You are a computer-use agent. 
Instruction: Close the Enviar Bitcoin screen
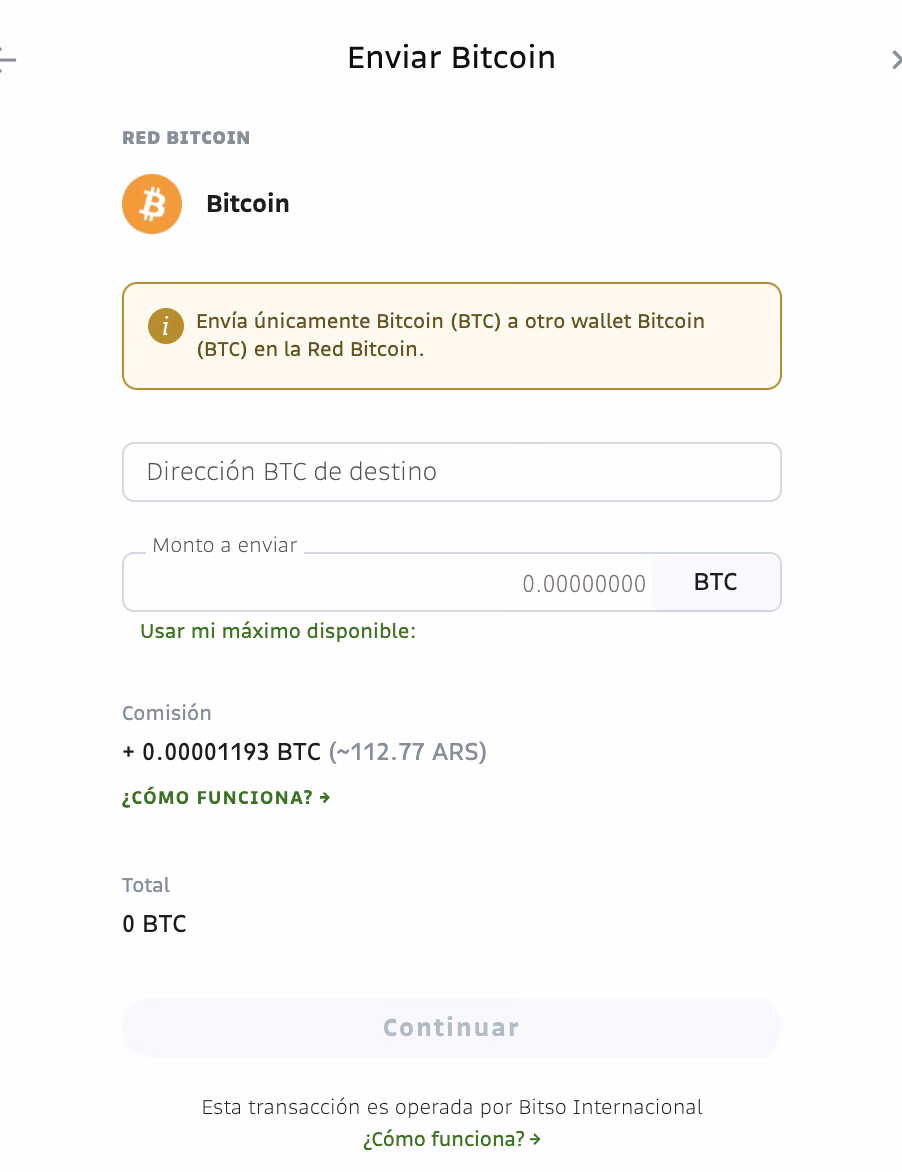pyautogui.click(x=896, y=59)
